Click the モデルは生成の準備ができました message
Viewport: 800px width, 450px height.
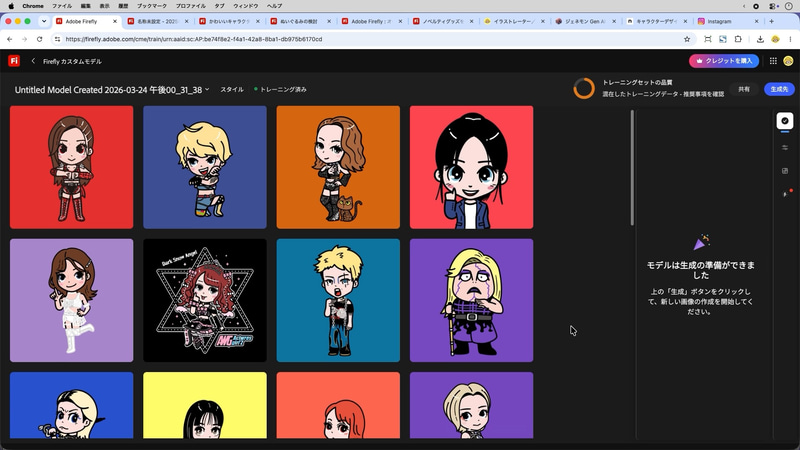click(x=701, y=270)
